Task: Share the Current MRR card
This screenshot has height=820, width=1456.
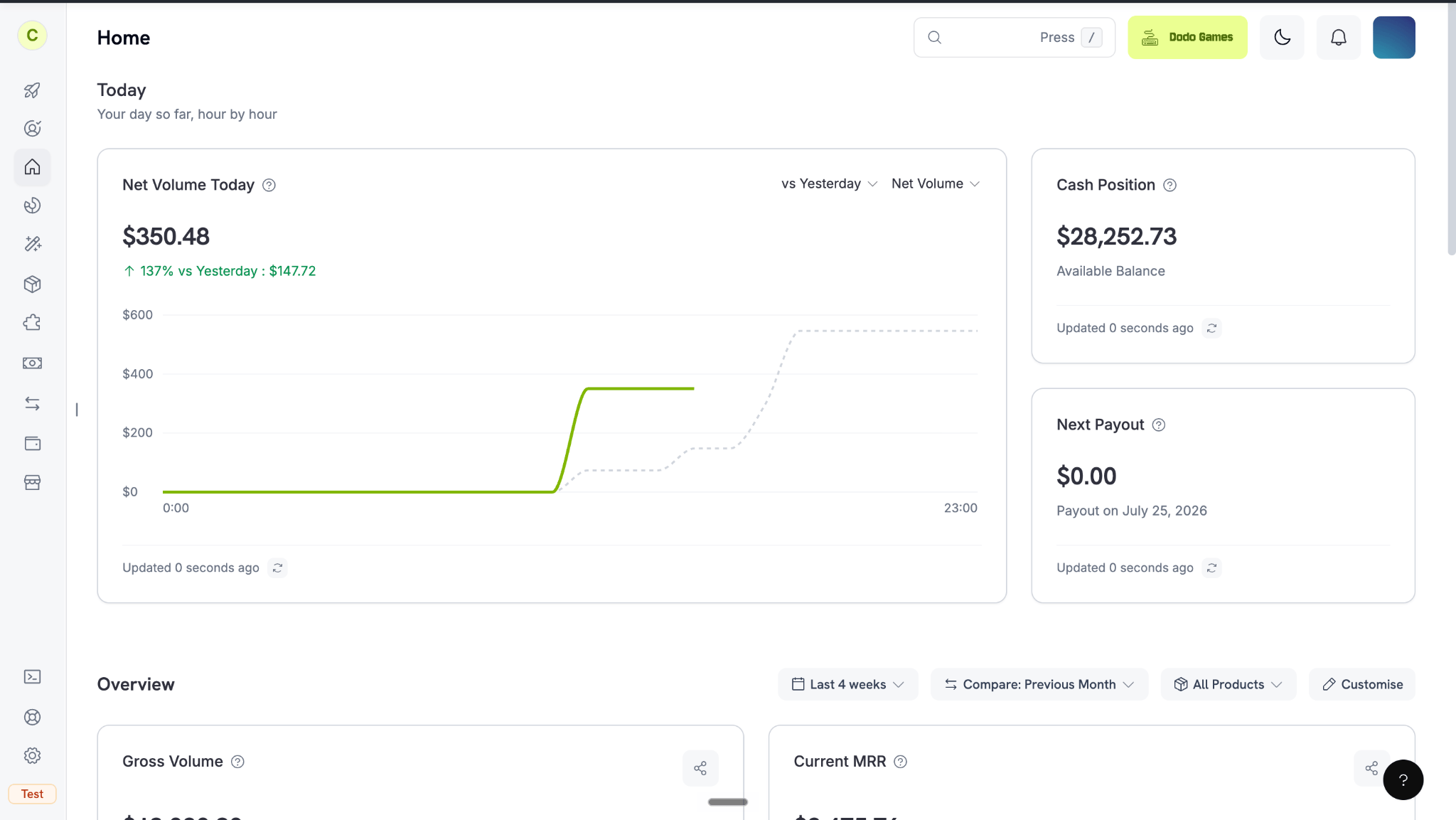Action: pyautogui.click(x=1371, y=768)
